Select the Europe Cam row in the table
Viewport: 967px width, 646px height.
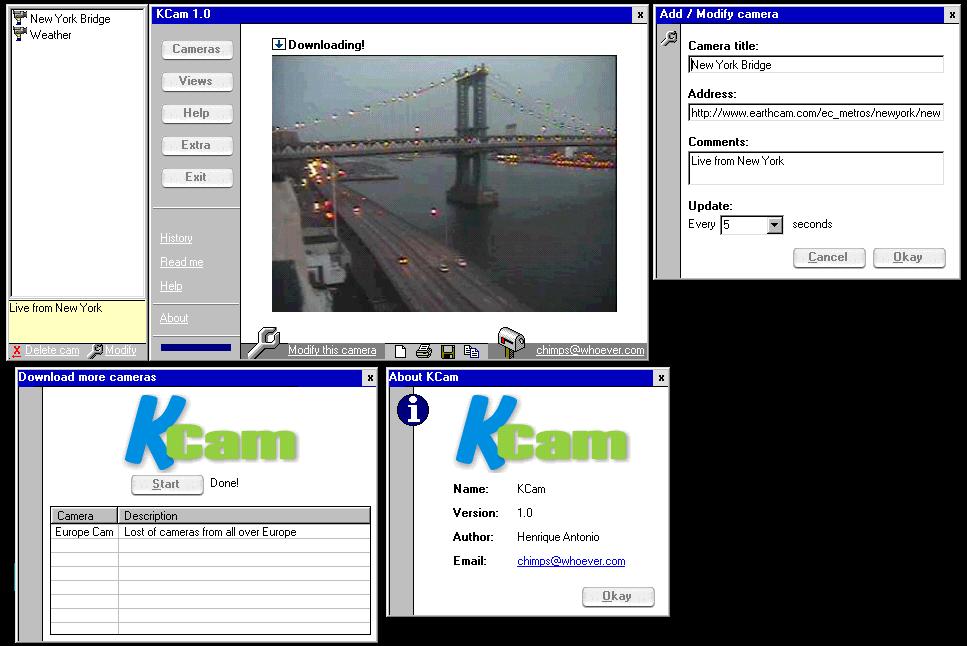(x=84, y=532)
